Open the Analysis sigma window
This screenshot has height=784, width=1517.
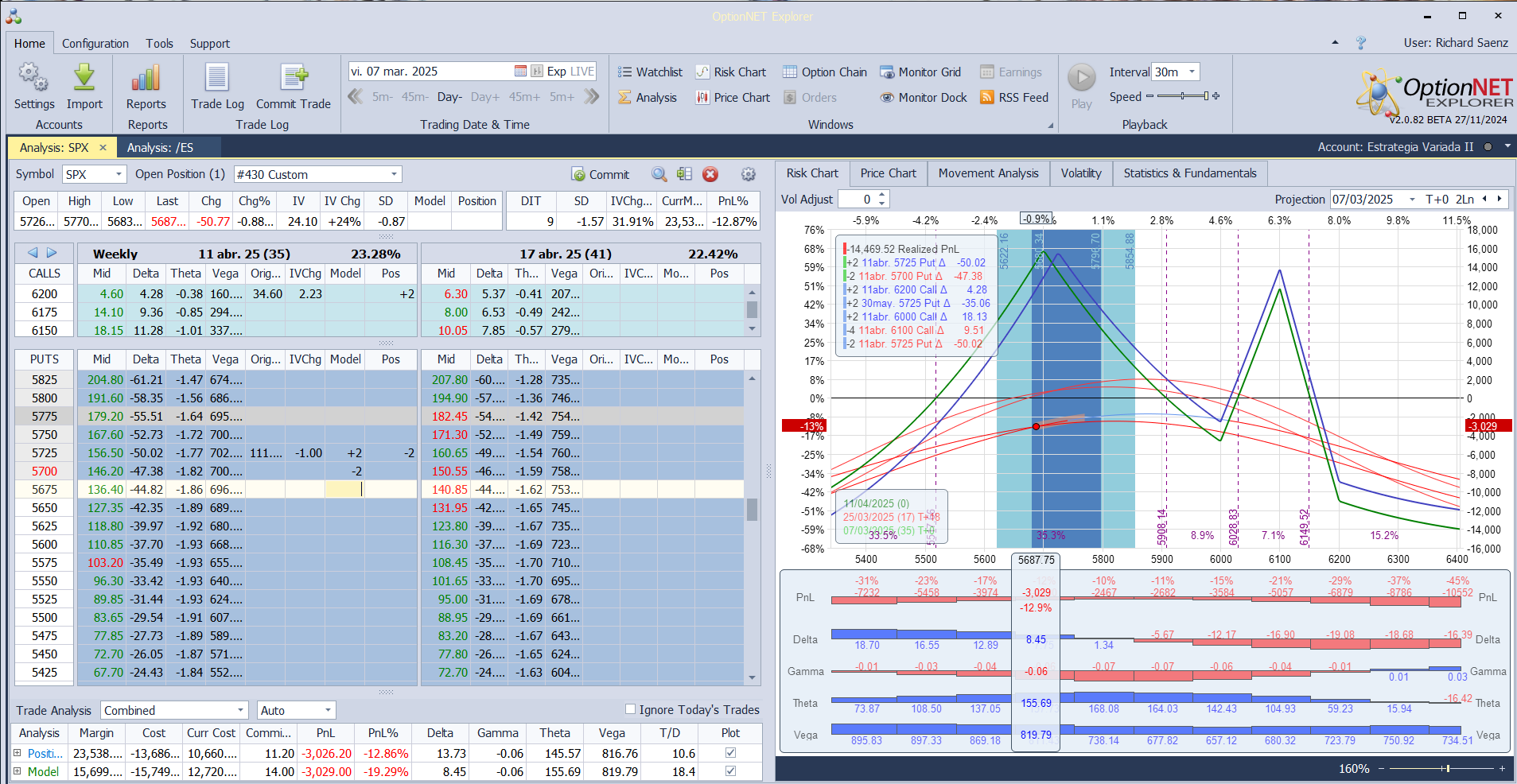pos(648,98)
